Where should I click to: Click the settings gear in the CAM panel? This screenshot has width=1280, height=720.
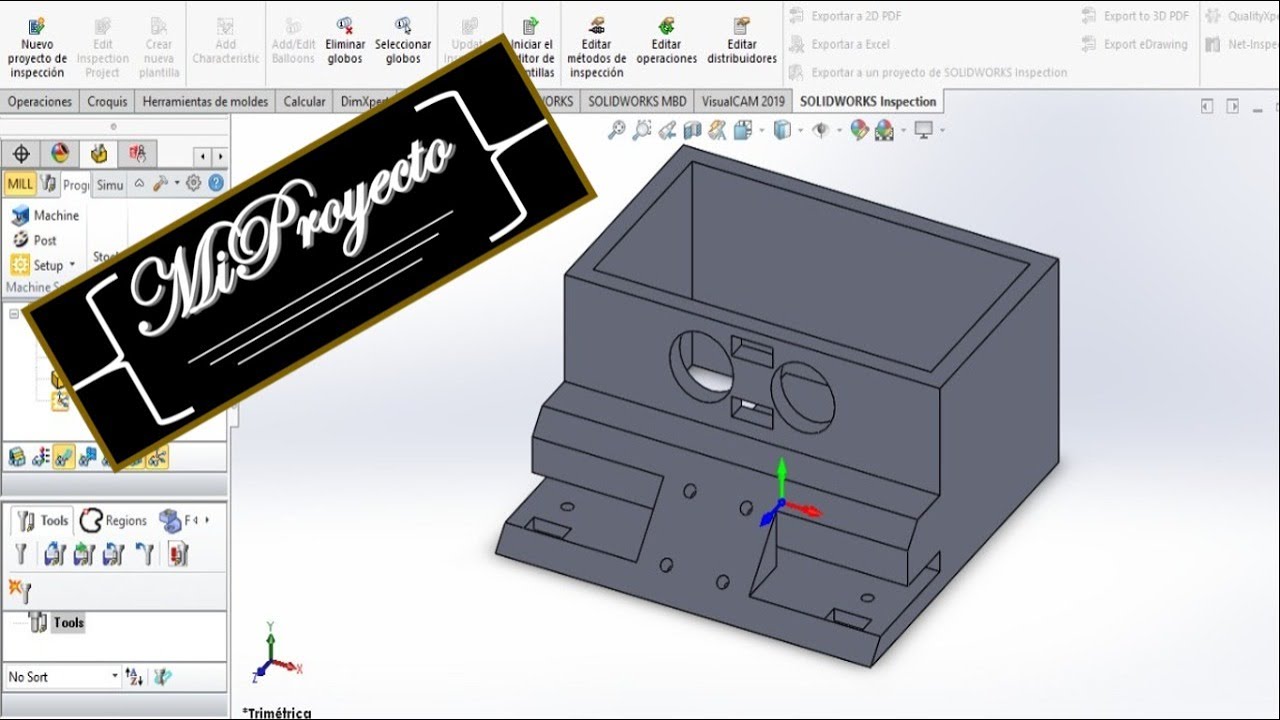click(x=193, y=183)
